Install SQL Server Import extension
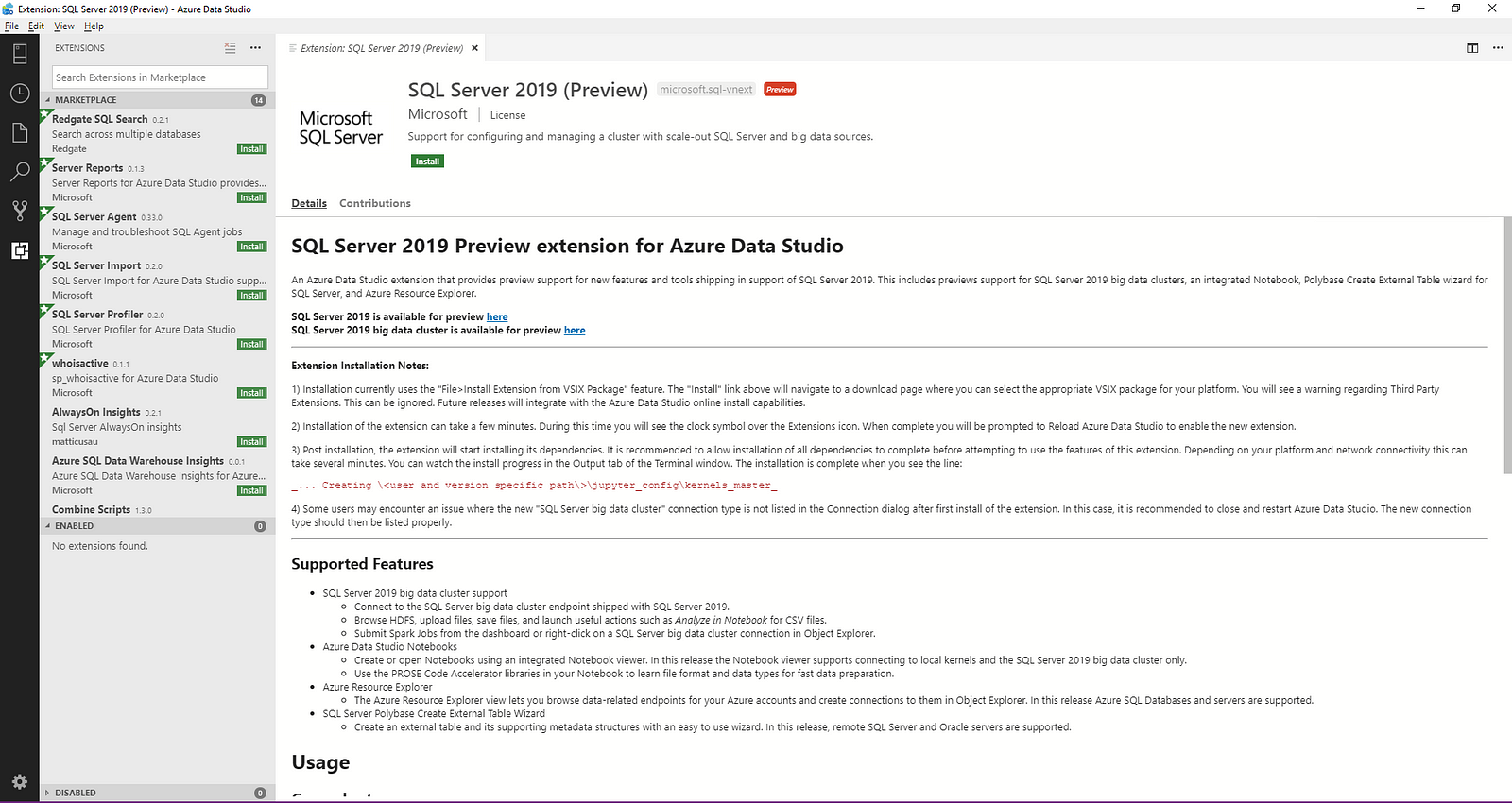Screen dimensions: 1512x803 pos(251,296)
